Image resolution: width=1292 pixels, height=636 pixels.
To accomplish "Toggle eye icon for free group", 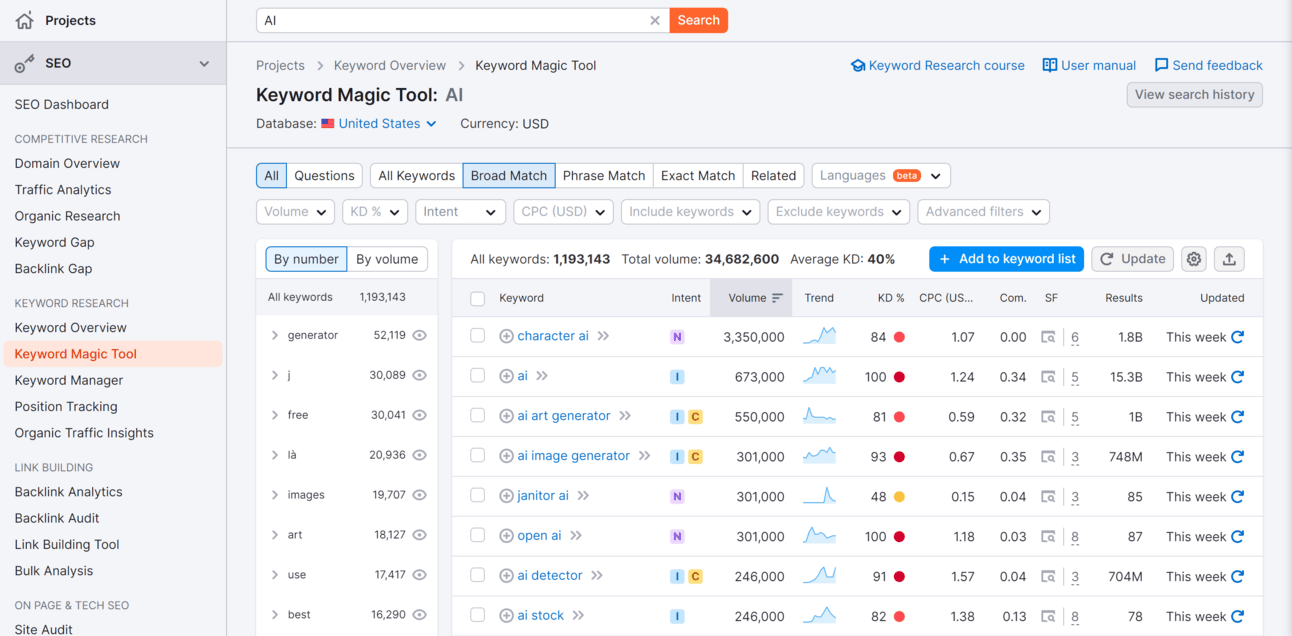I will (420, 415).
